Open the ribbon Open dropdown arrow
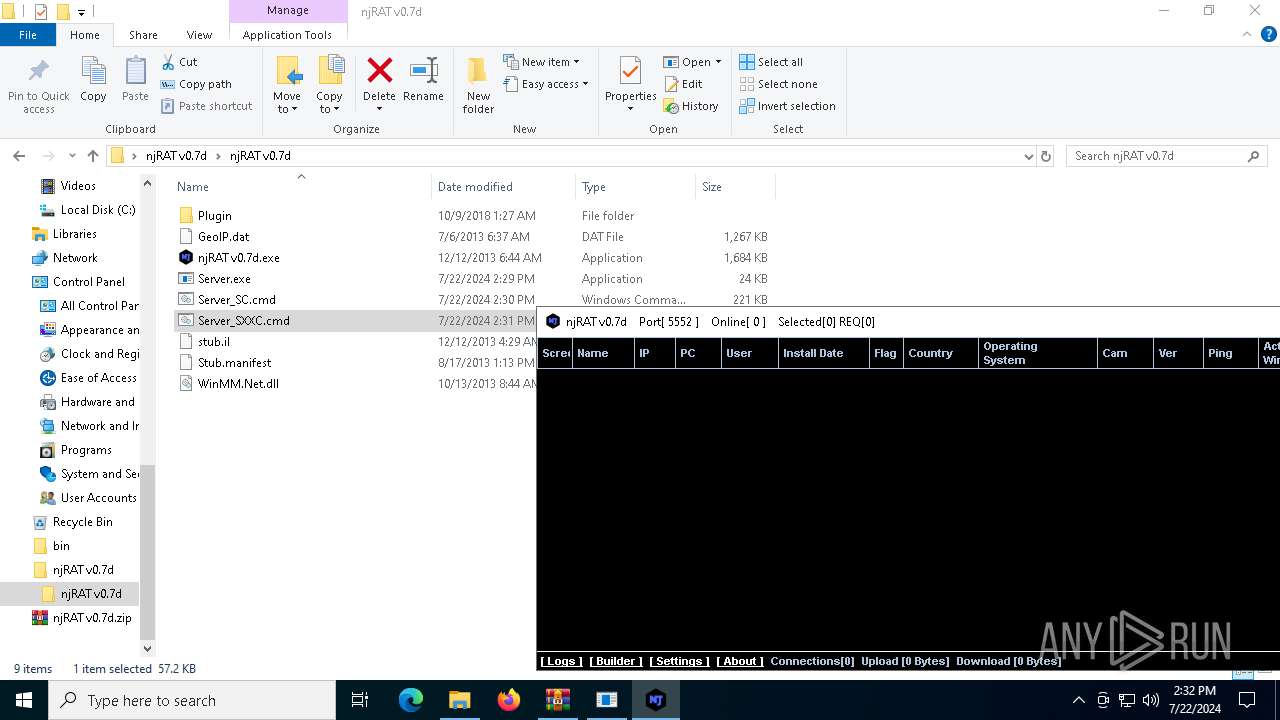Screen dimensions: 1280x720 (718, 62)
